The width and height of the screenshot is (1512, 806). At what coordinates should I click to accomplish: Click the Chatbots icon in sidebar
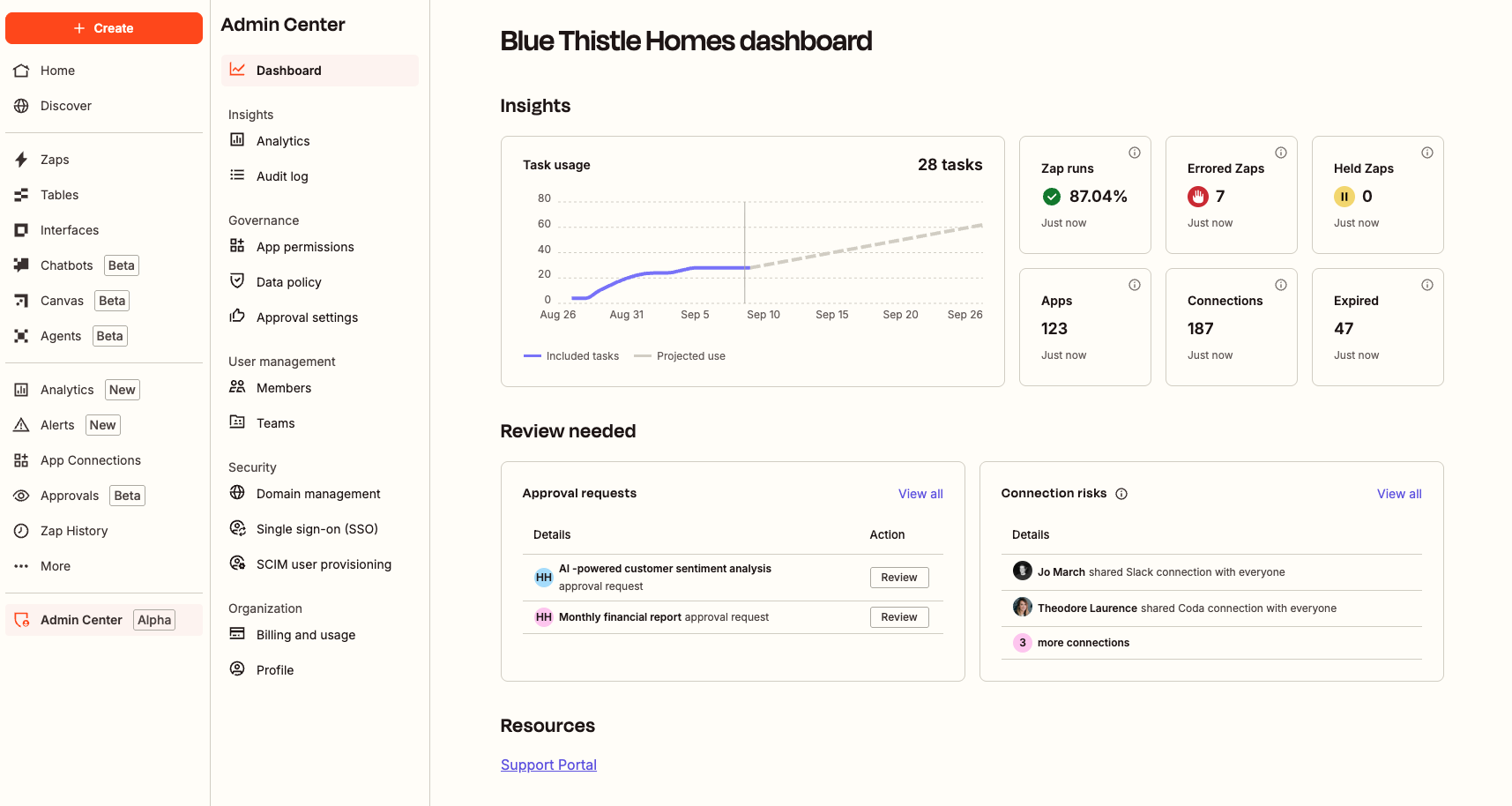(21, 265)
